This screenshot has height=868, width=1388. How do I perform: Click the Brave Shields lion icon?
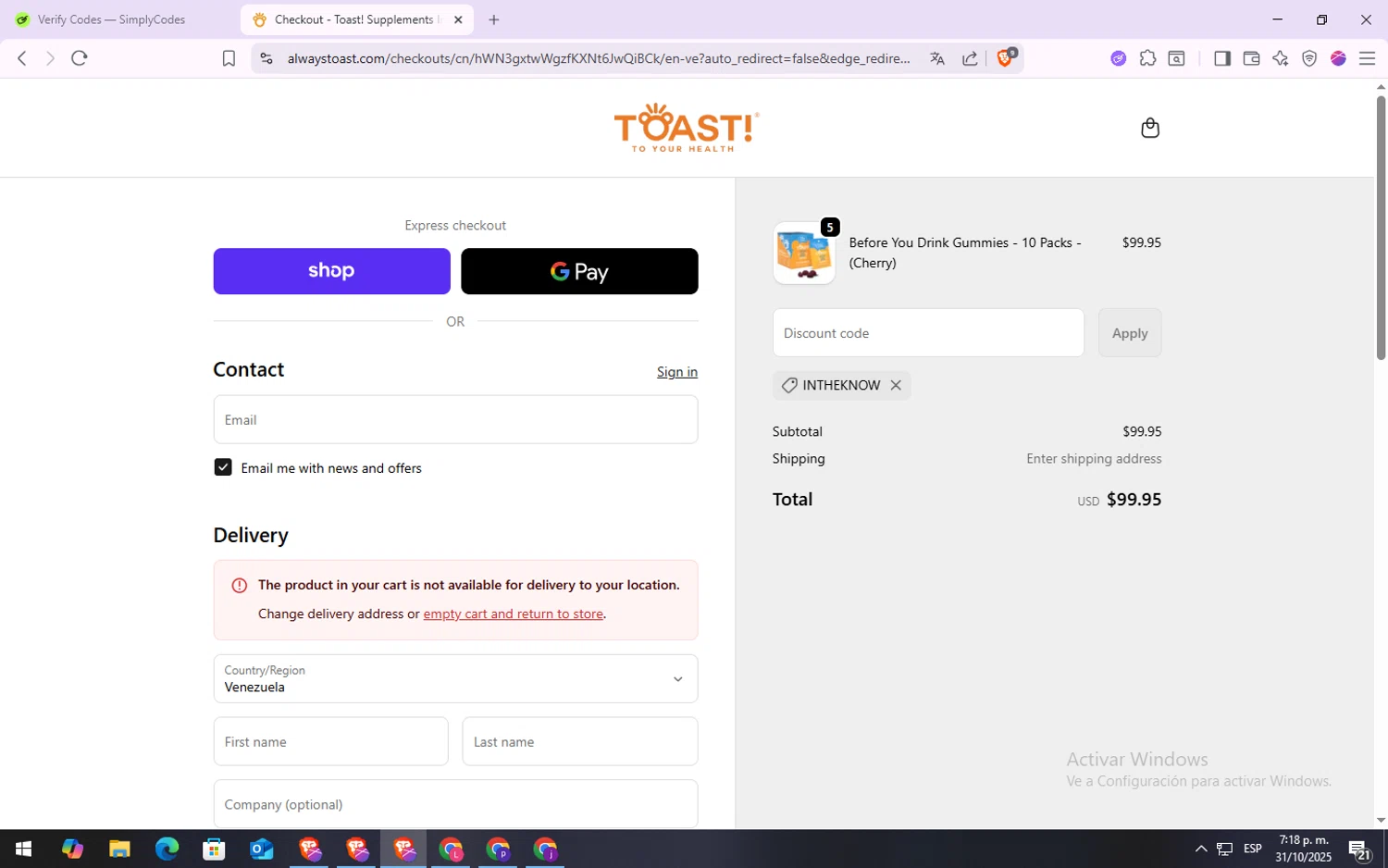pyautogui.click(x=1006, y=58)
